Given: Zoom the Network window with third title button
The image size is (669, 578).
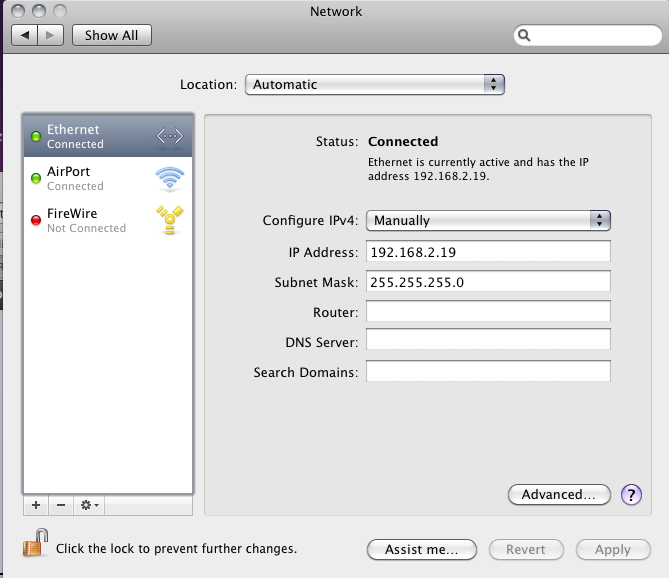Looking at the screenshot, I should point(60,11).
